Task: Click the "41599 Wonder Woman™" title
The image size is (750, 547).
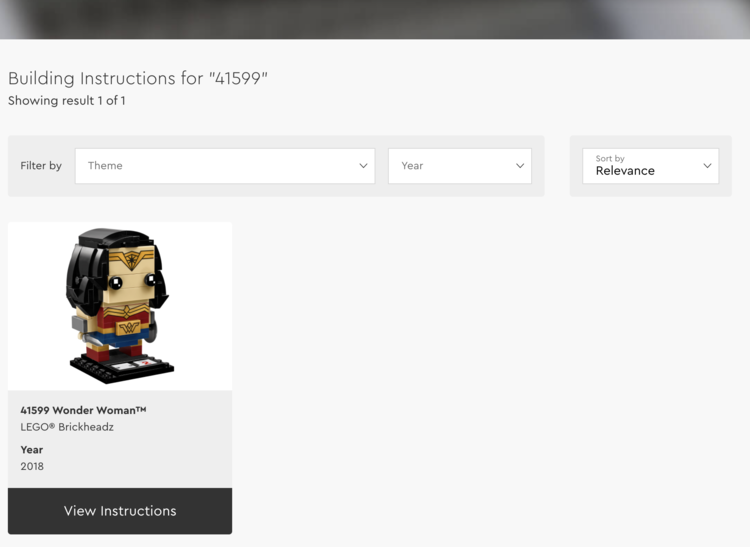Action: 83,410
